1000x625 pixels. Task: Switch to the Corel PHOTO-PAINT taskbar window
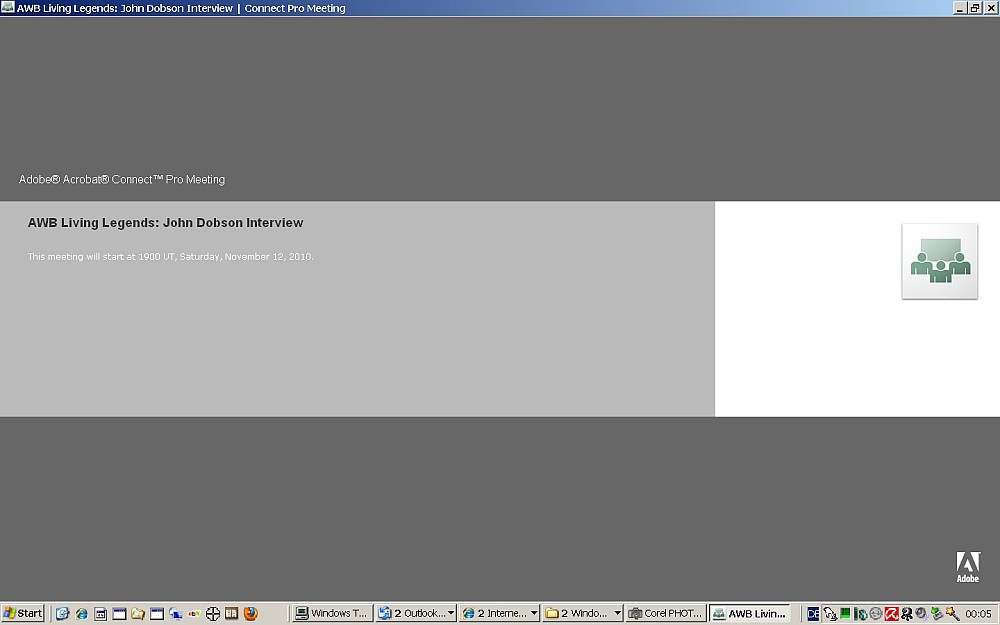coord(666,614)
